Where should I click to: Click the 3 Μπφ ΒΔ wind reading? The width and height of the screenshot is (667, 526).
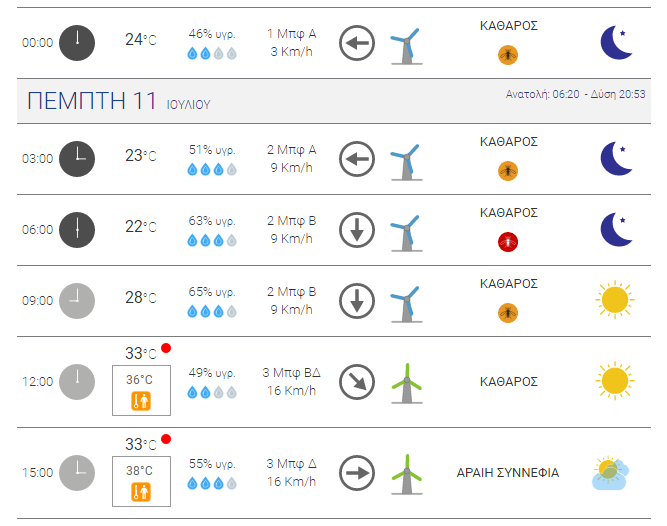291,372
